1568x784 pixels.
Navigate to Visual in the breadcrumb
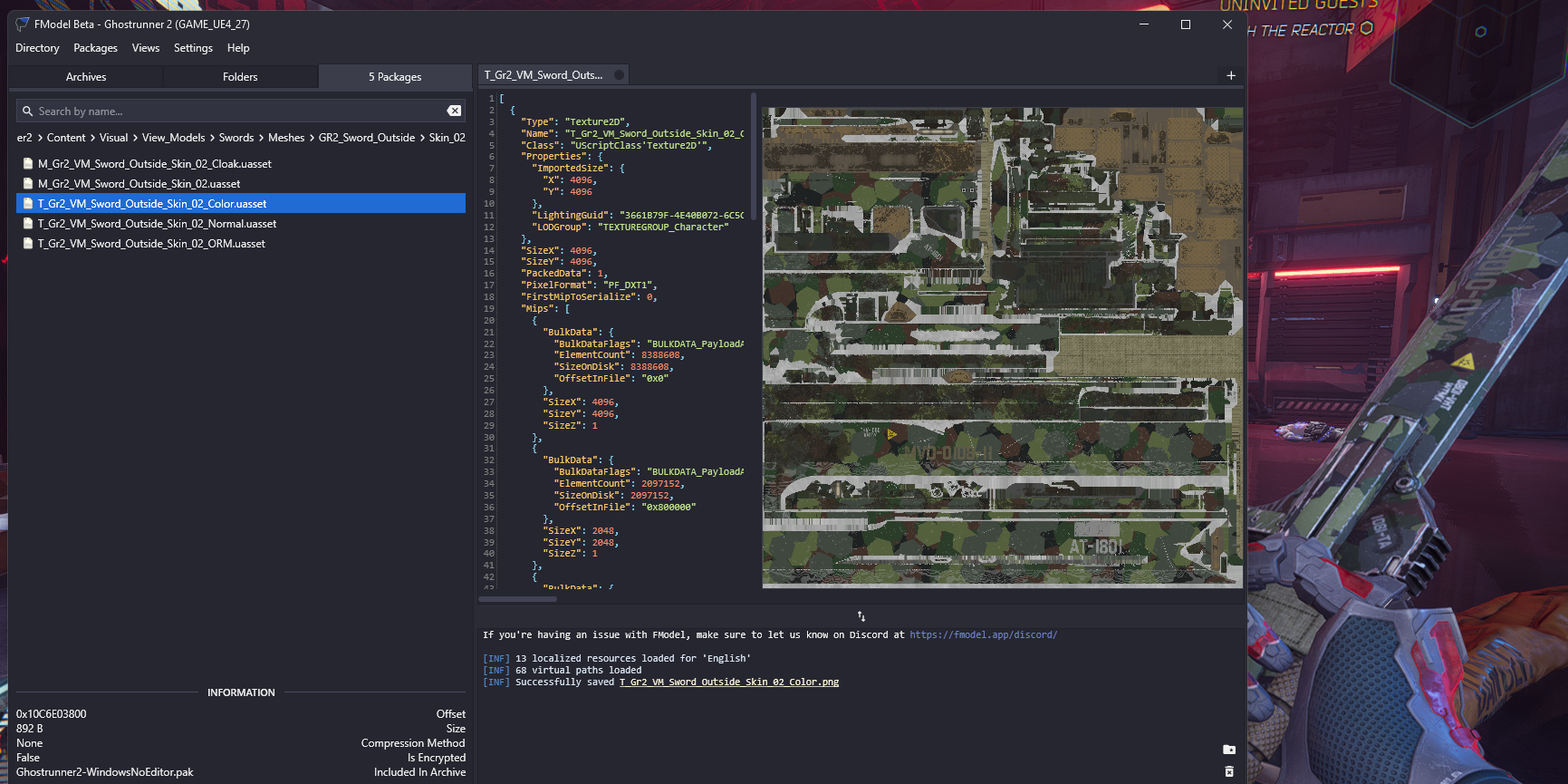tap(113, 138)
